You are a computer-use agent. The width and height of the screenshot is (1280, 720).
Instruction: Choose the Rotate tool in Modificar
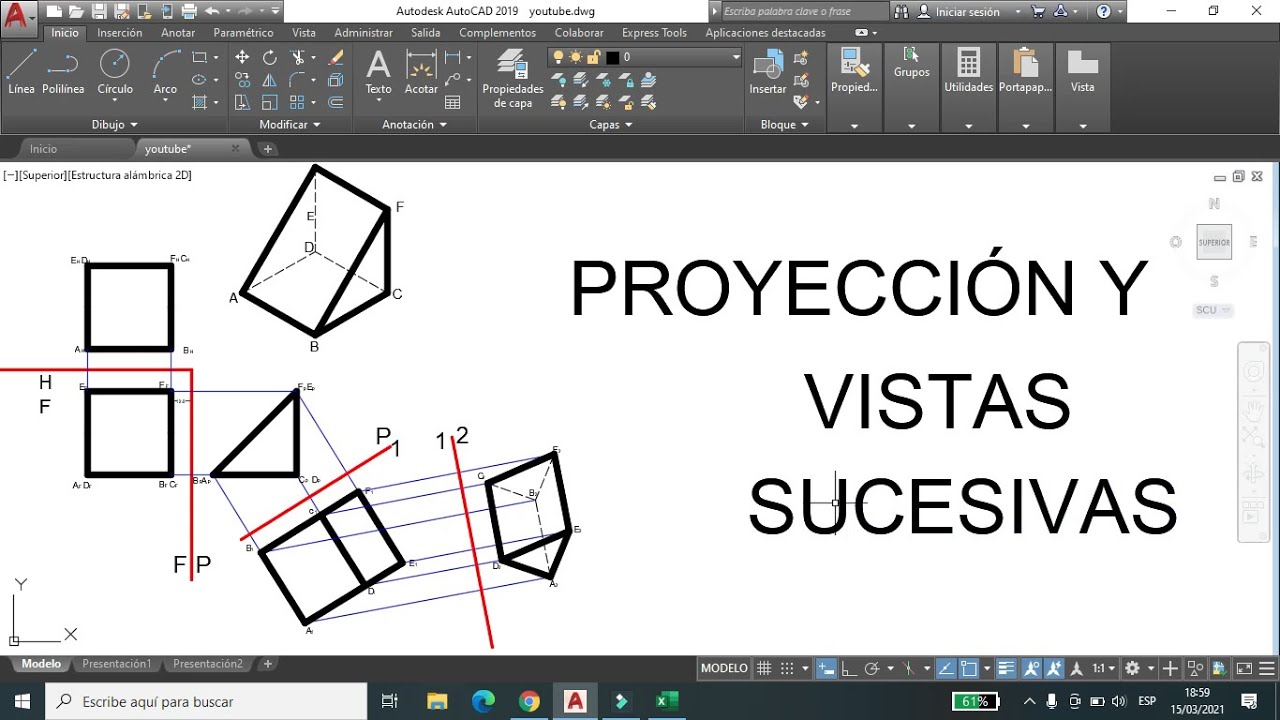point(269,57)
